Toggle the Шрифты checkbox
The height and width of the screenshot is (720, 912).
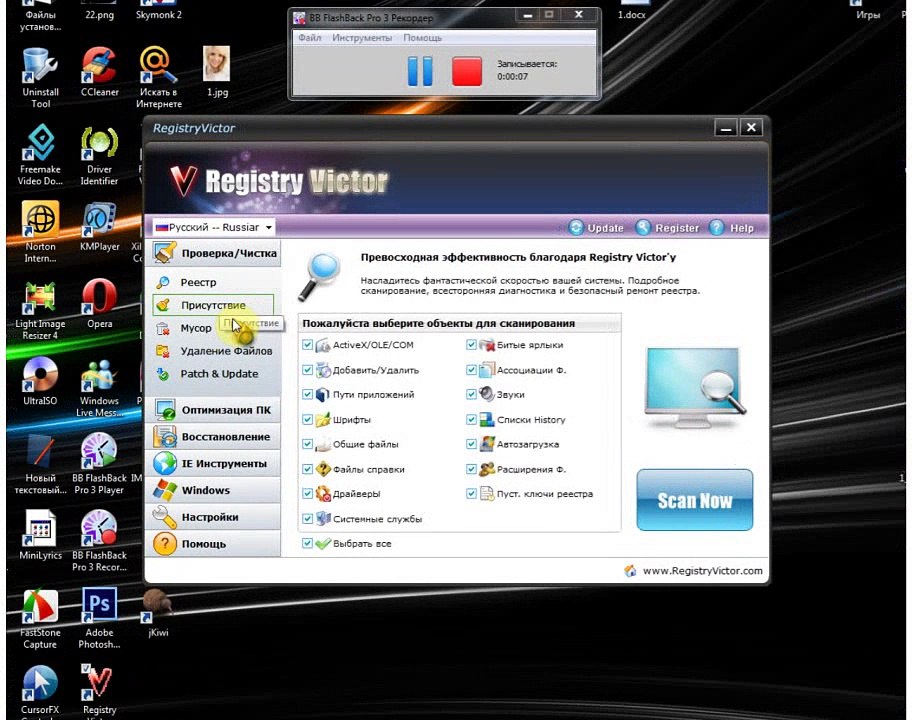pyautogui.click(x=308, y=419)
